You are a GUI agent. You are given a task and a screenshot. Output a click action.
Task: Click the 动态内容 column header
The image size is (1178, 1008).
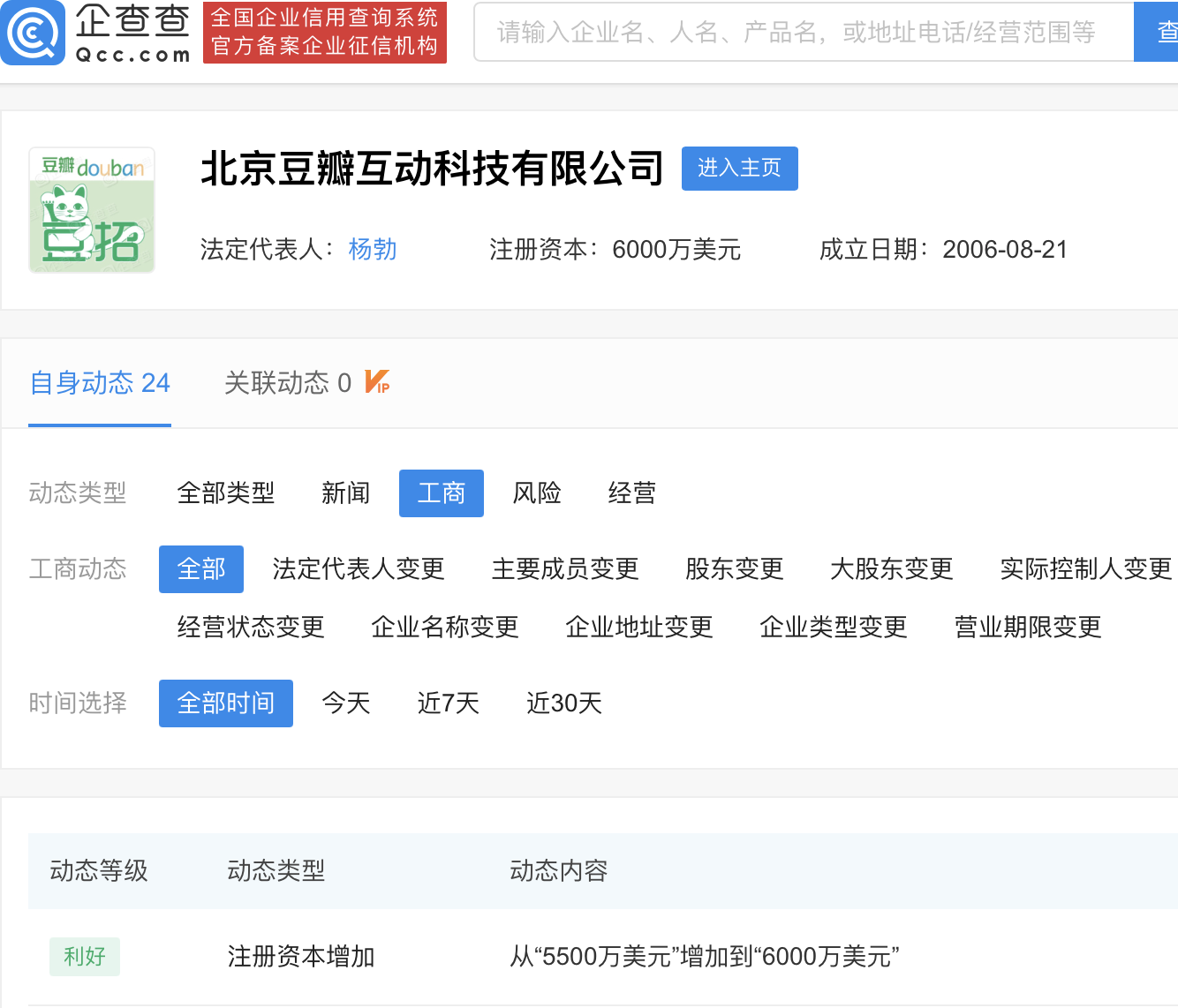tap(559, 871)
